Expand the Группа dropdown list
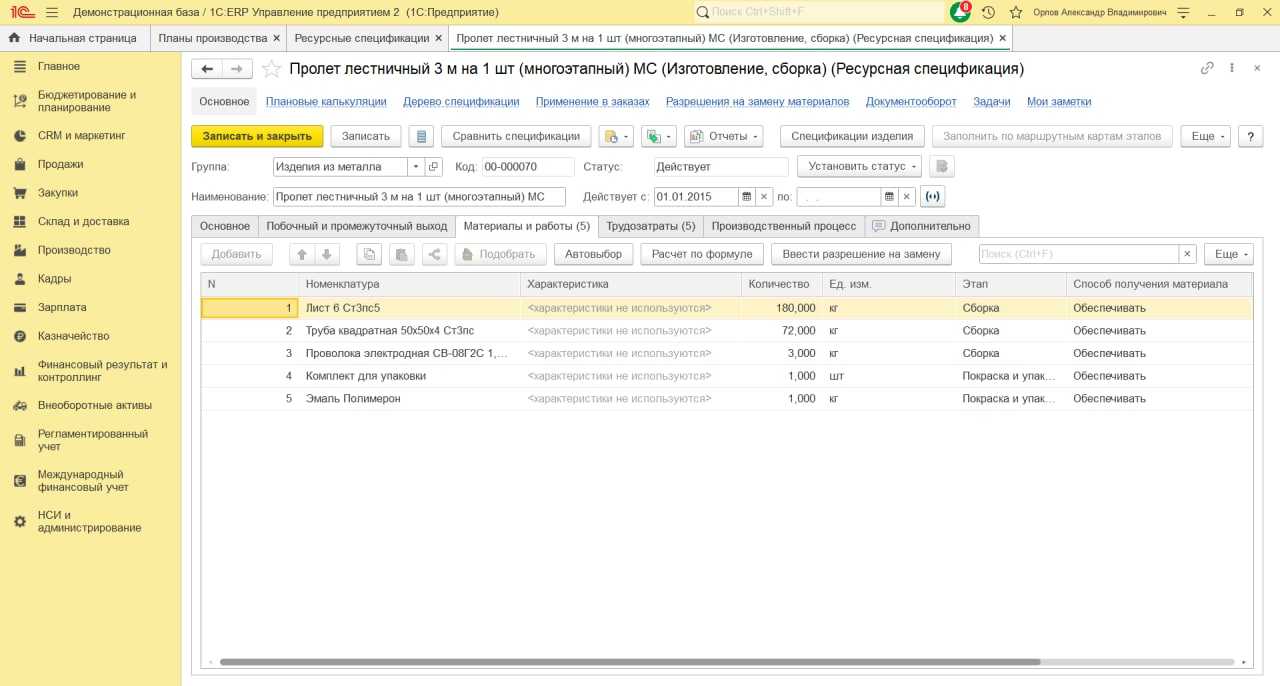The image size is (1280, 686). pos(415,167)
